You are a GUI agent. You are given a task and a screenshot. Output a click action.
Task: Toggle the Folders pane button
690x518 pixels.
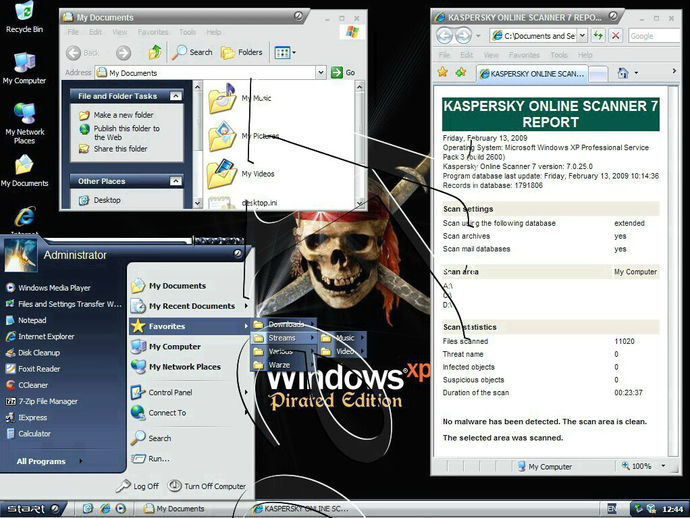point(242,52)
